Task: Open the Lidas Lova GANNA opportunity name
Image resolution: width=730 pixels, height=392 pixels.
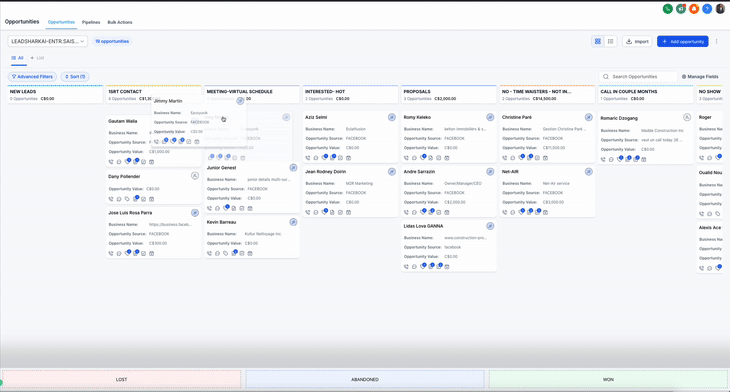Action: point(423,226)
